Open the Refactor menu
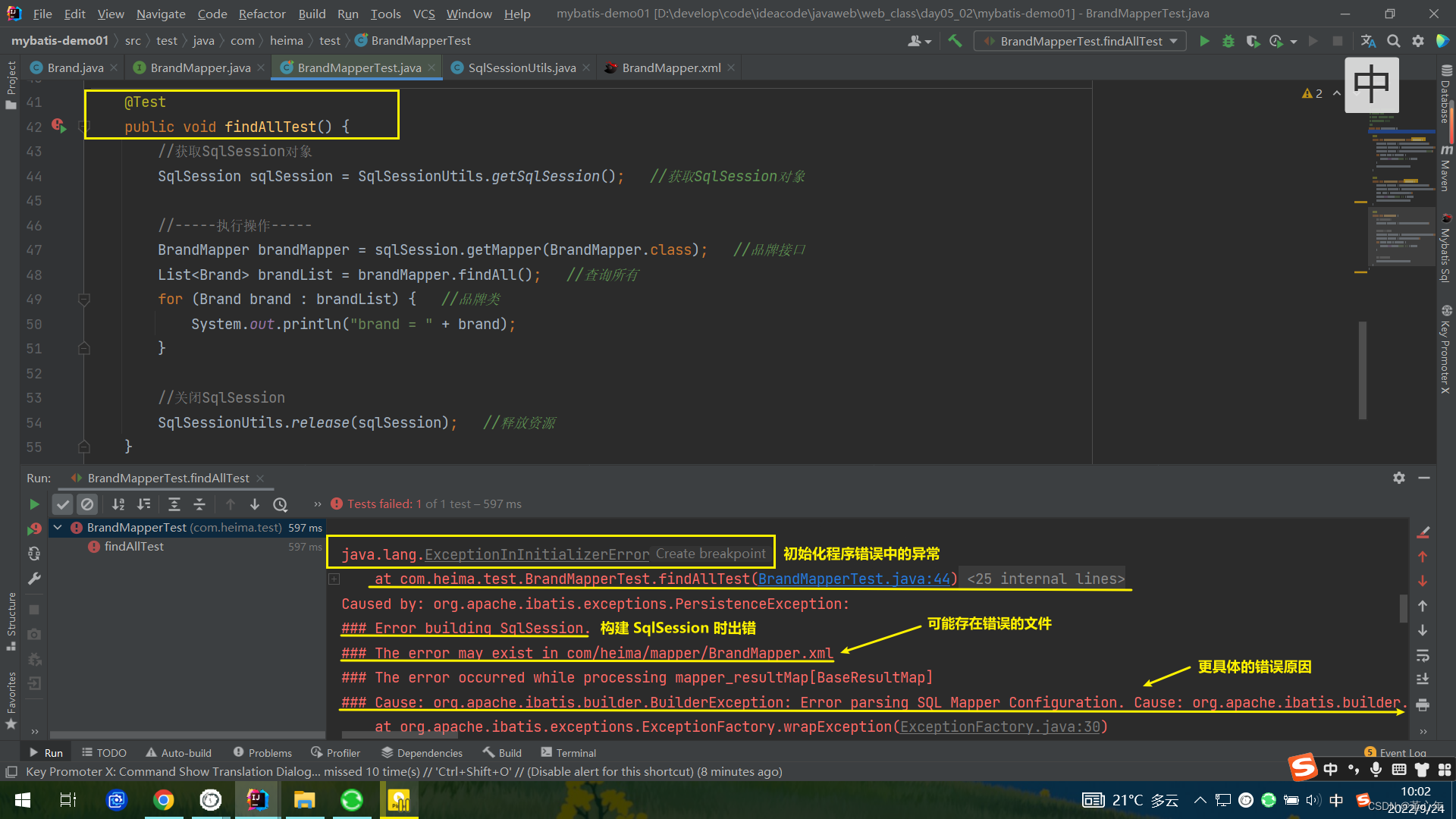1456x819 pixels. coord(262,14)
